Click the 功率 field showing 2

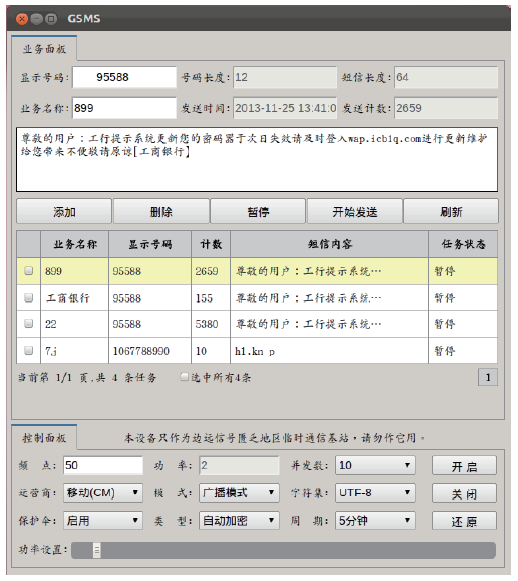(x=239, y=465)
